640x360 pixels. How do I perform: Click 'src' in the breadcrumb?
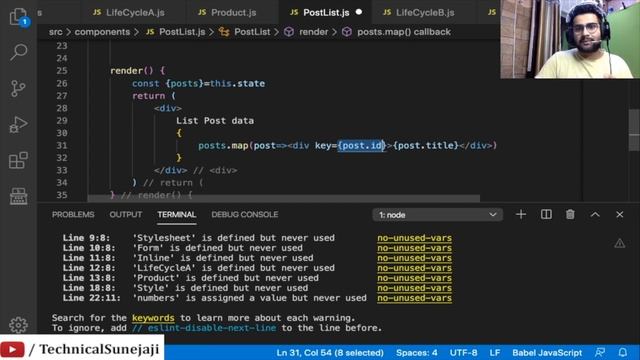click(56, 32)
